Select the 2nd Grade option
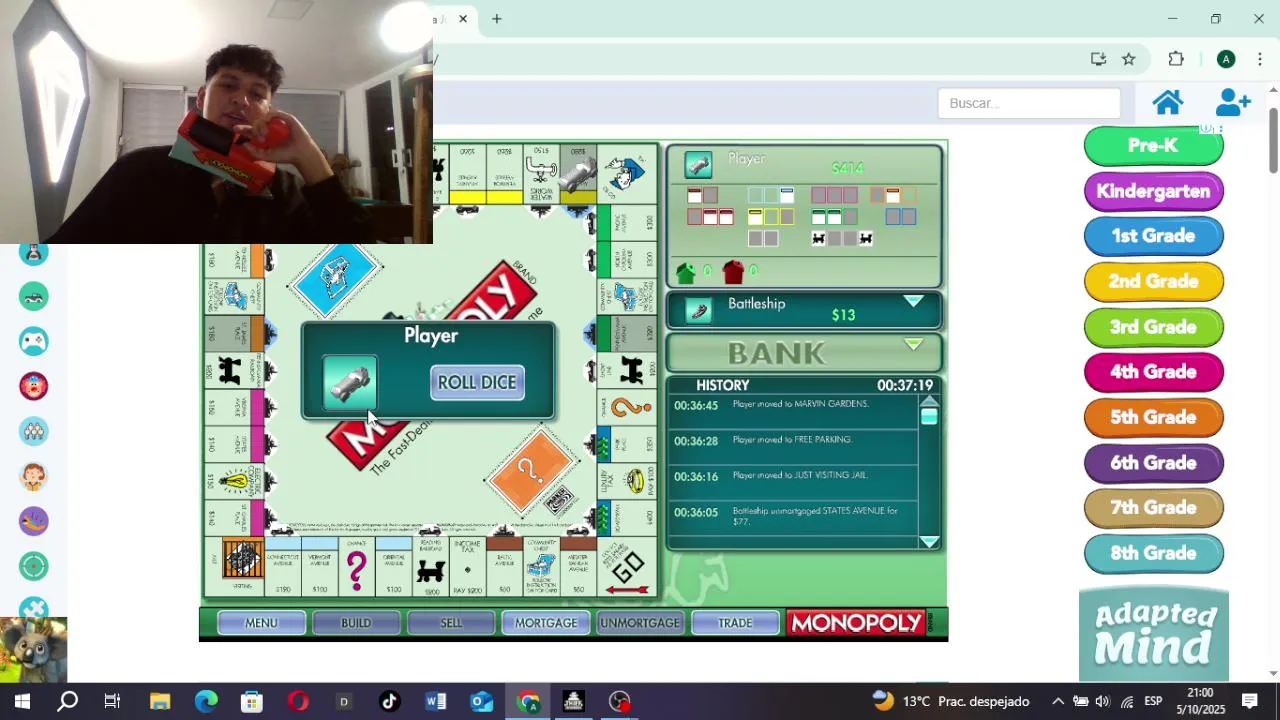 [x=1153, y=282]
